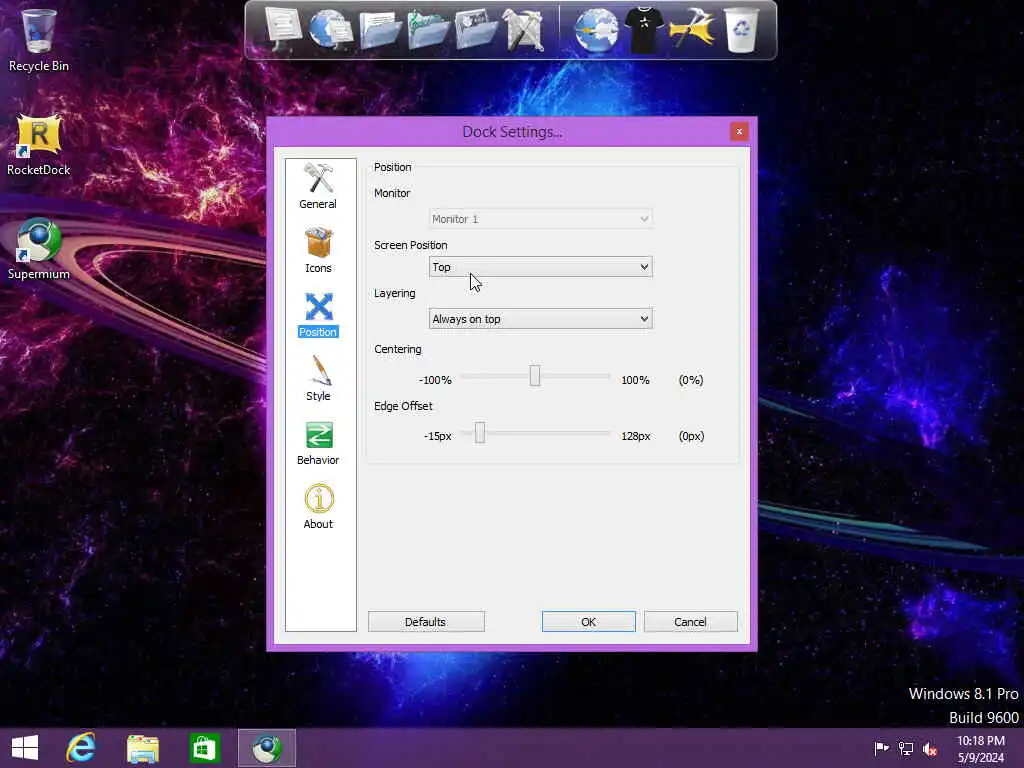
Task: Click the black t-shirt skins dock icon
Action: (x=643, y=30)
